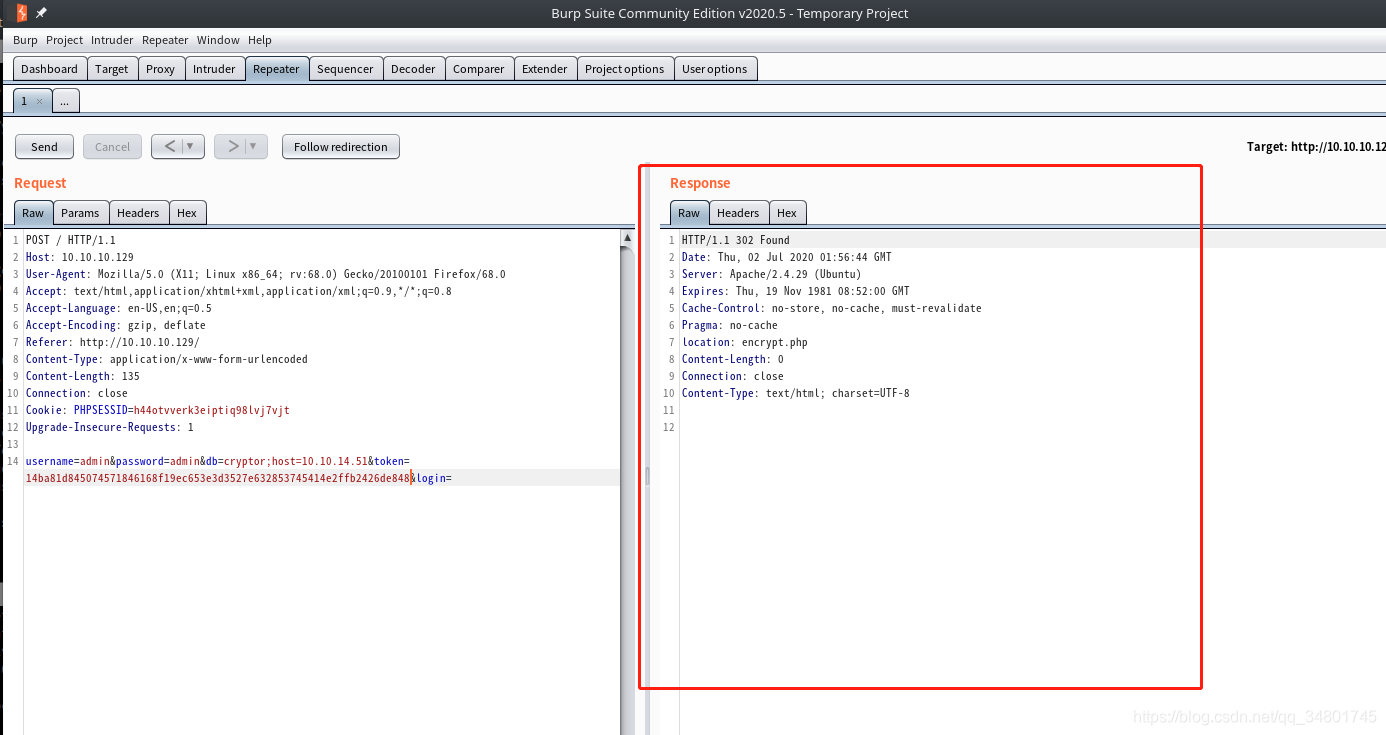Open the Project options tab
1386x735 pixels.
tap(624, 69)
